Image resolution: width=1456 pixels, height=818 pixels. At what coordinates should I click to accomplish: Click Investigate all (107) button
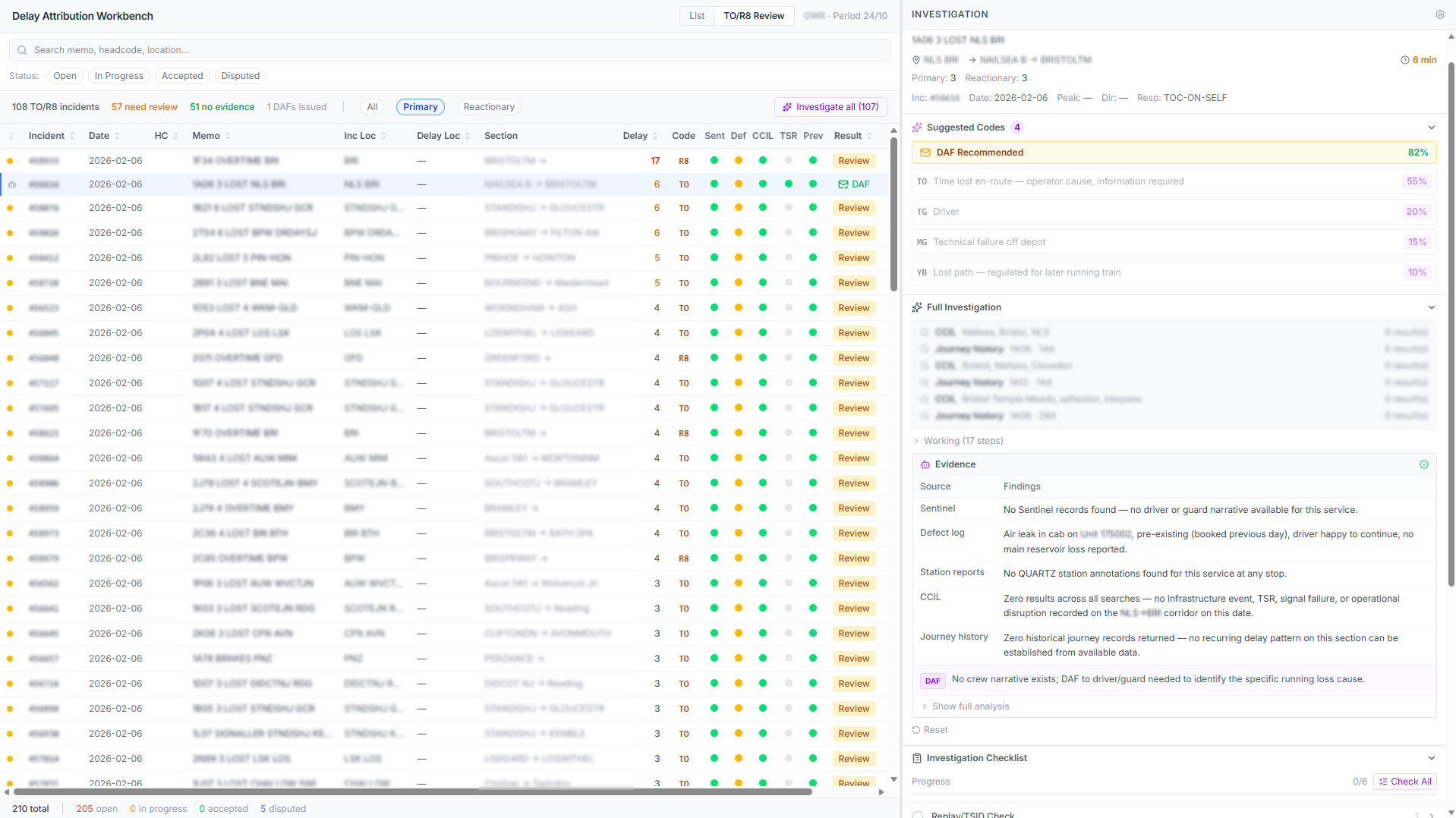coord(830,107)
